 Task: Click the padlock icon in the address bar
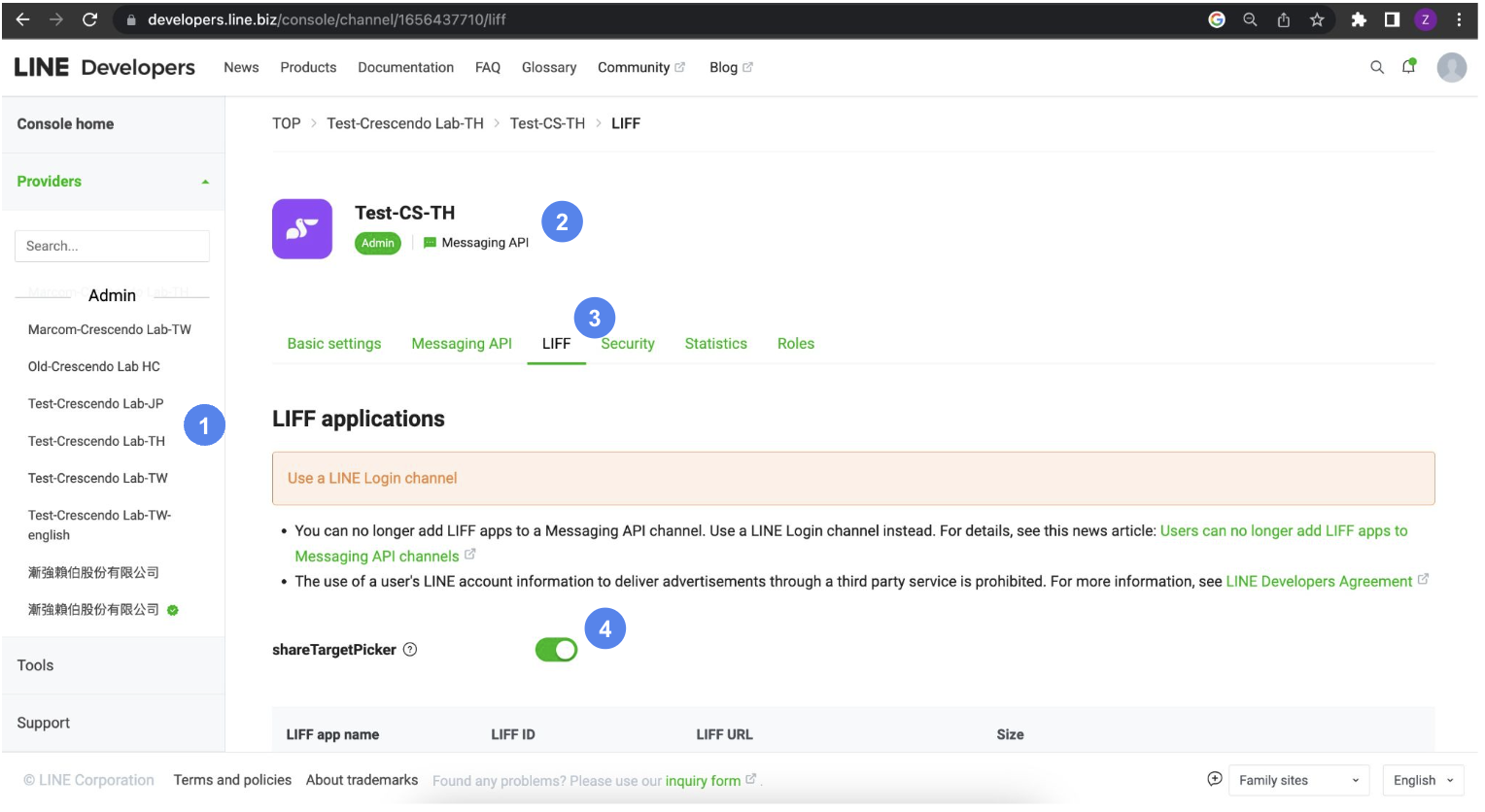131,19
